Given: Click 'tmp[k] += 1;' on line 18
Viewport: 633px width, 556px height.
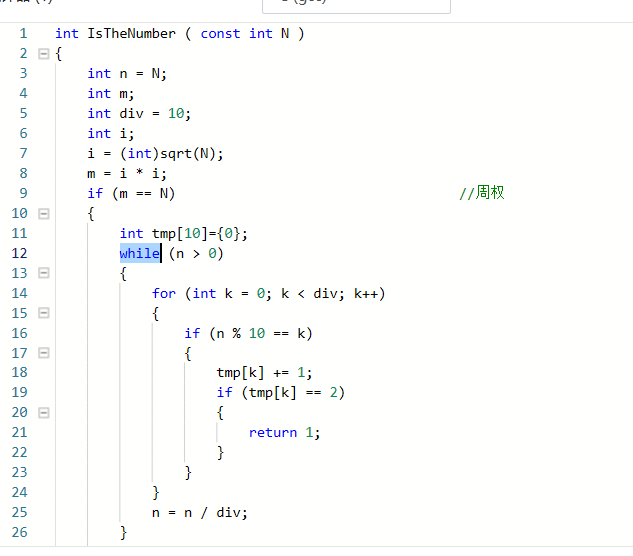Looking at the screenshot, I should click(264, 373).
